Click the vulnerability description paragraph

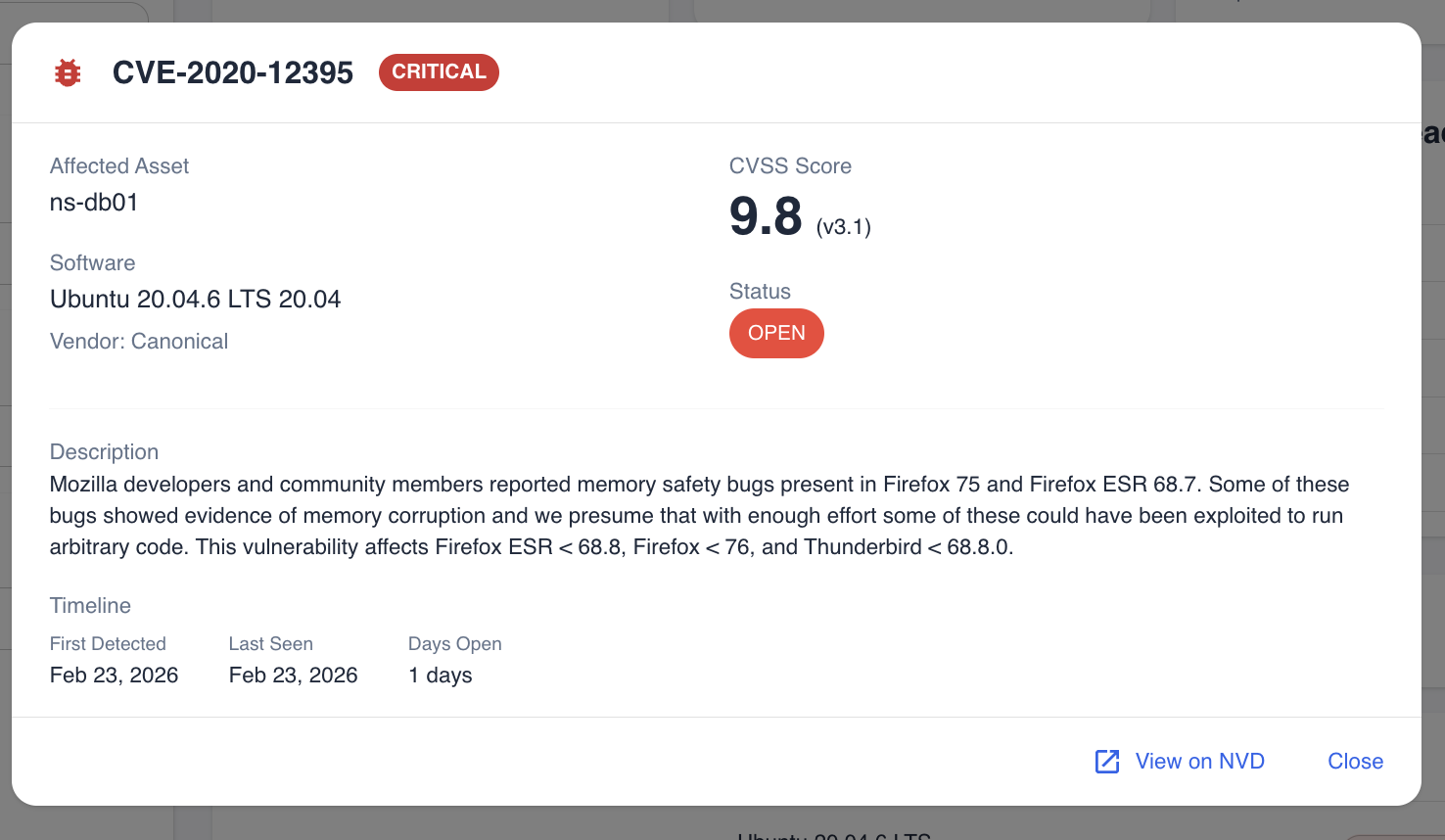[x=698, y=516]
